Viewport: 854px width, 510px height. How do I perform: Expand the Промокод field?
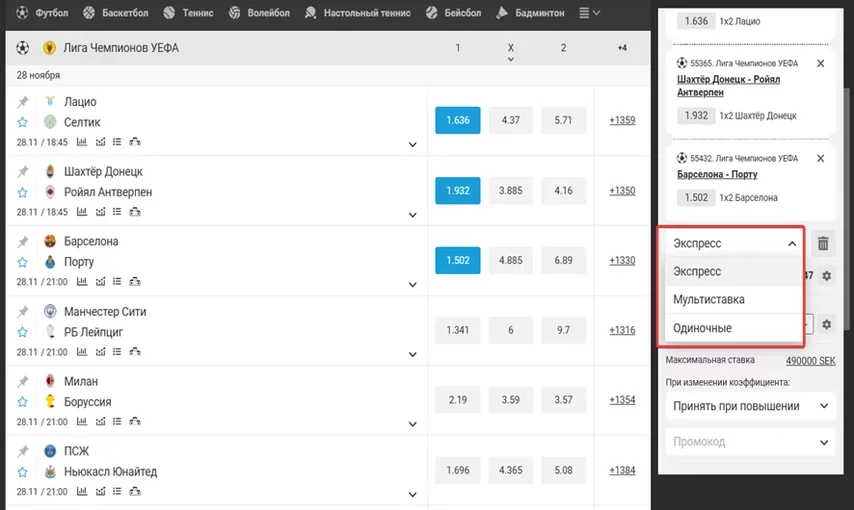coord(751,442)
